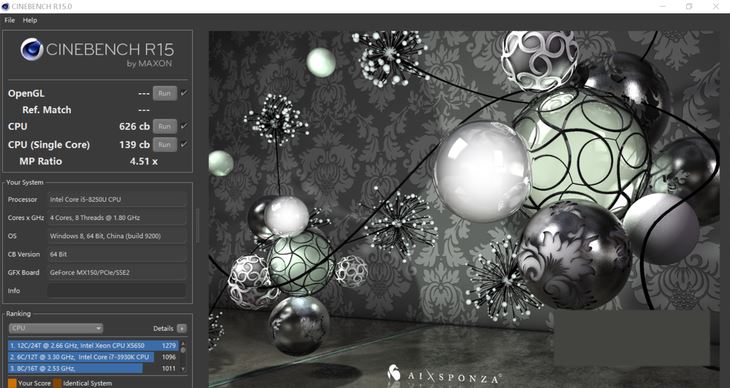This screenshot has width=730, height=388.
Task: Click the Cinebench R15 logo sphere
Action: pyautogui.click(x=32, y=49)
